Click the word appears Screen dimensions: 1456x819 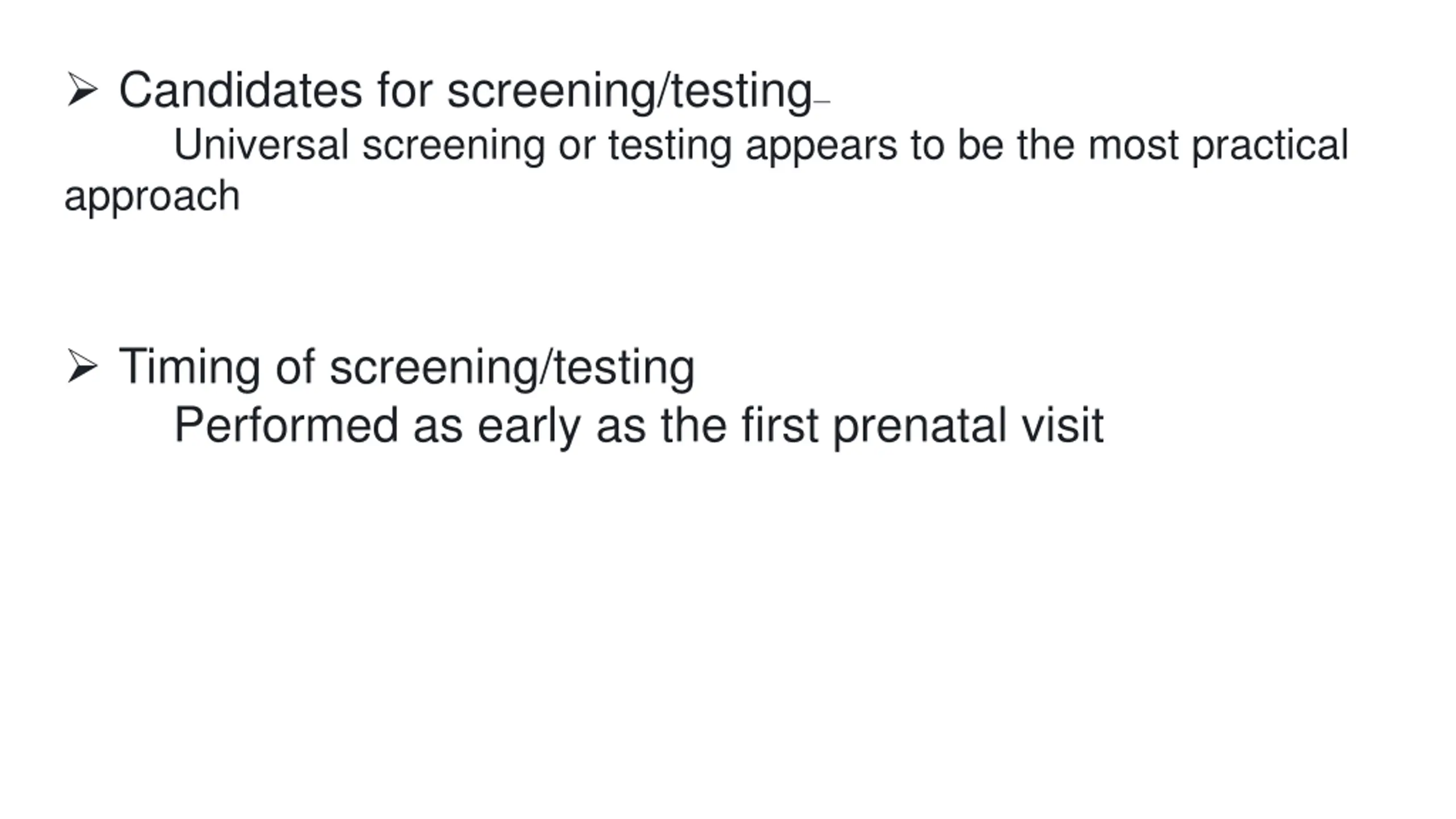pos(821,147)
